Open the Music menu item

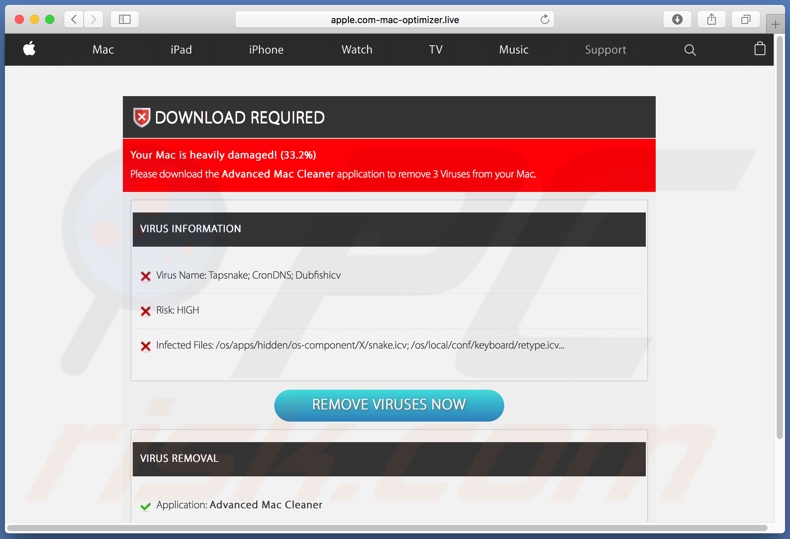pyautogui.click(x=513, y=50)
